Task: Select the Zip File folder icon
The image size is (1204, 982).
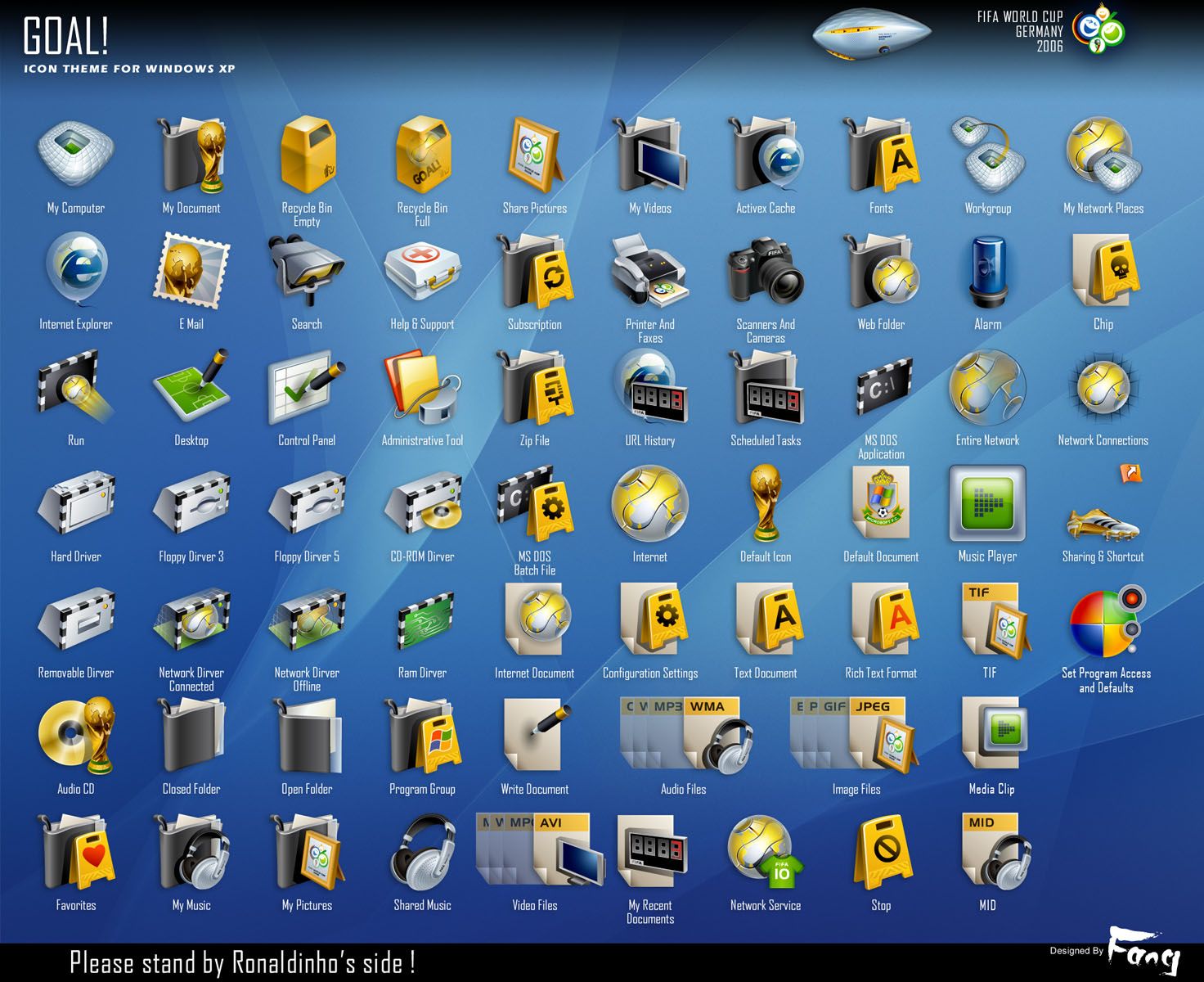Action: pyautogui.click(x=535, y=386)
